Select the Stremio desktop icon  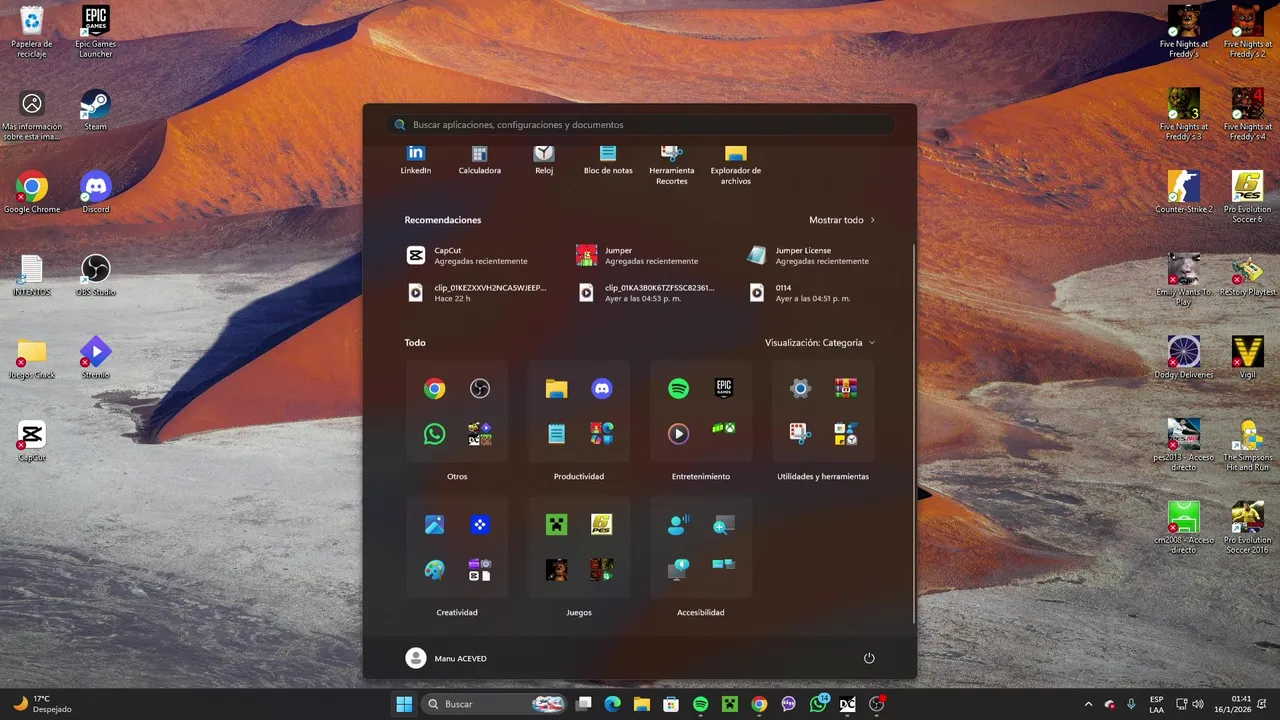pos(95,358)
